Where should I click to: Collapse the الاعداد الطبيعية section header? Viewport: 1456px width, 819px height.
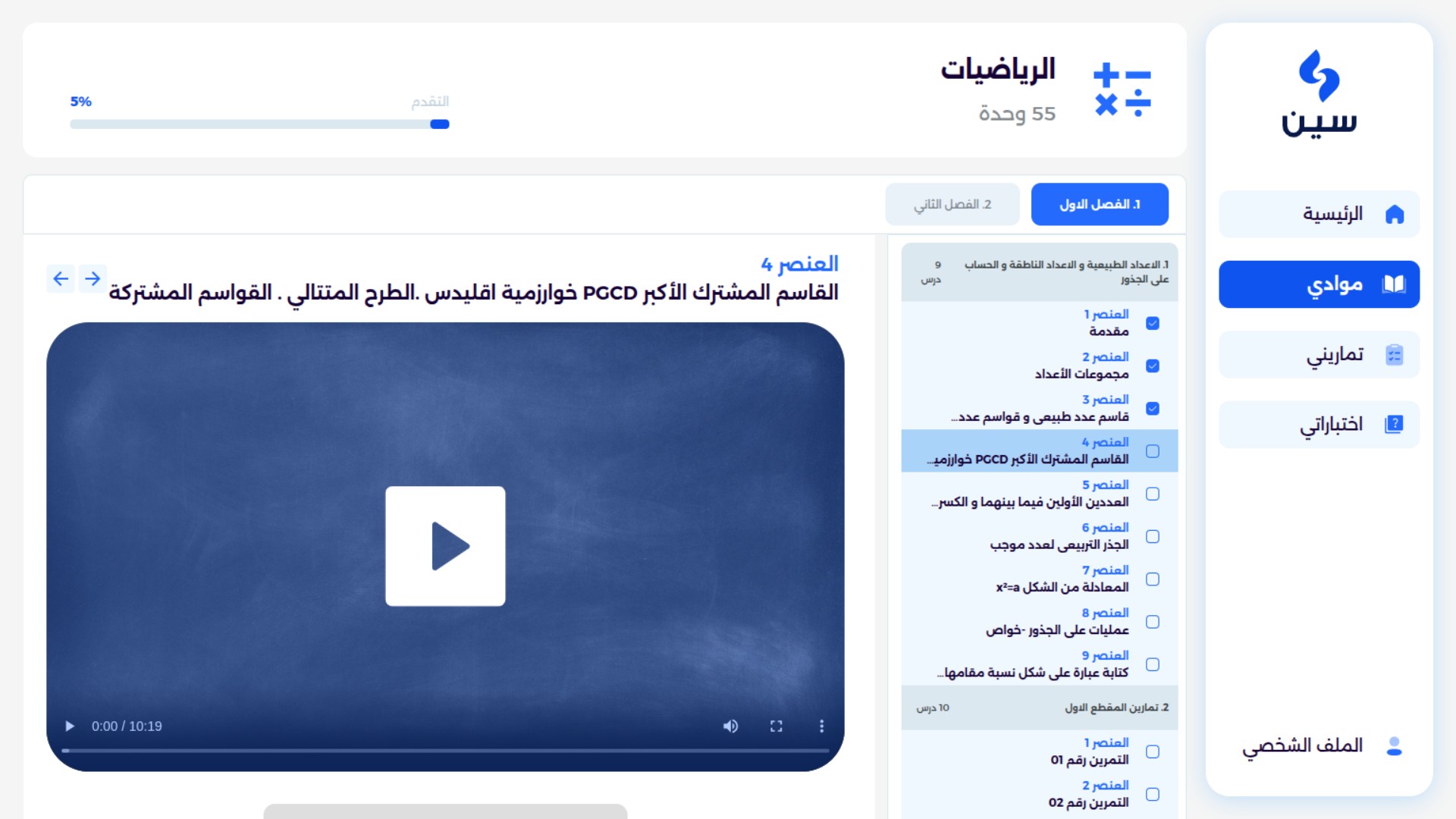(1039, 271)
